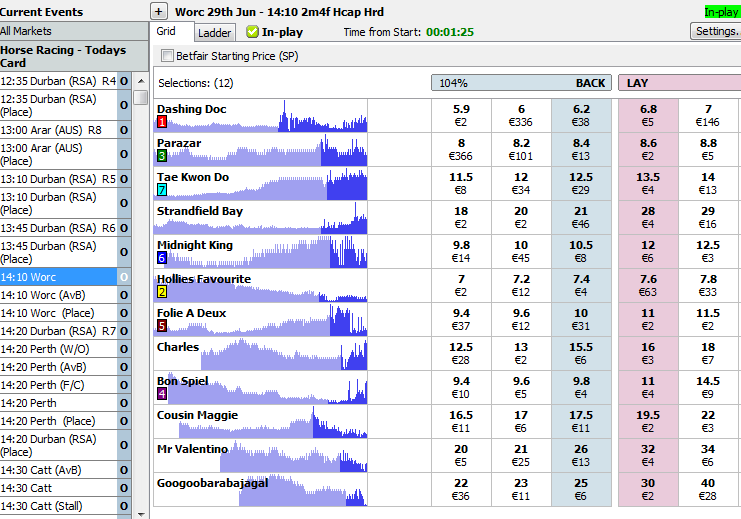
Task: Switch to the Ladder tab
Action: coord(215,33)
